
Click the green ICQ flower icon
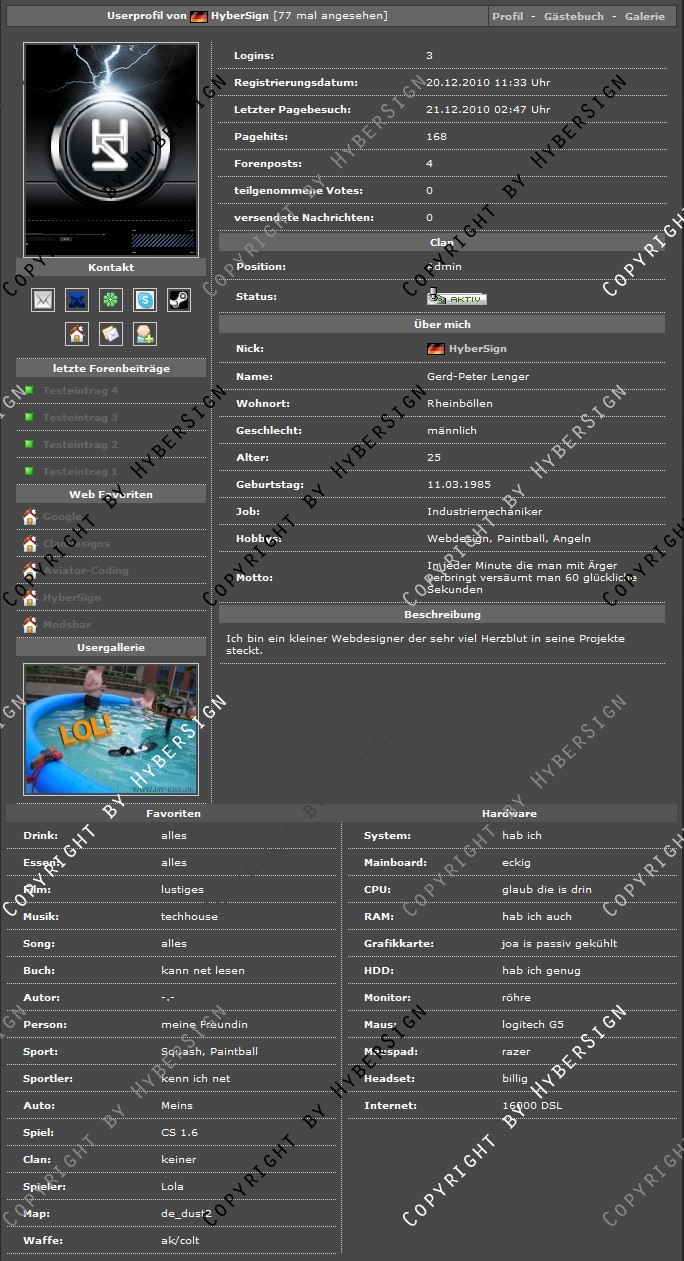point(111,300)
